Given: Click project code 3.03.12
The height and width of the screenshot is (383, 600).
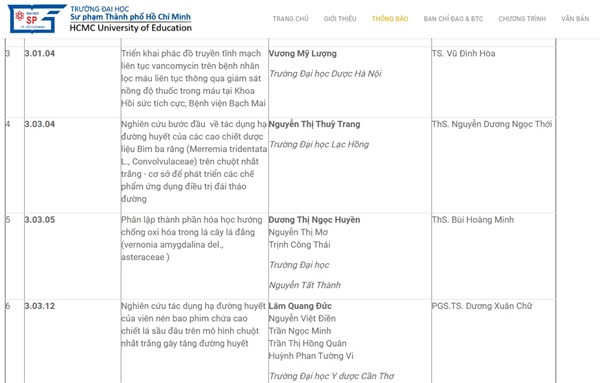Looking at the screenshot, I should coord(40,306).
